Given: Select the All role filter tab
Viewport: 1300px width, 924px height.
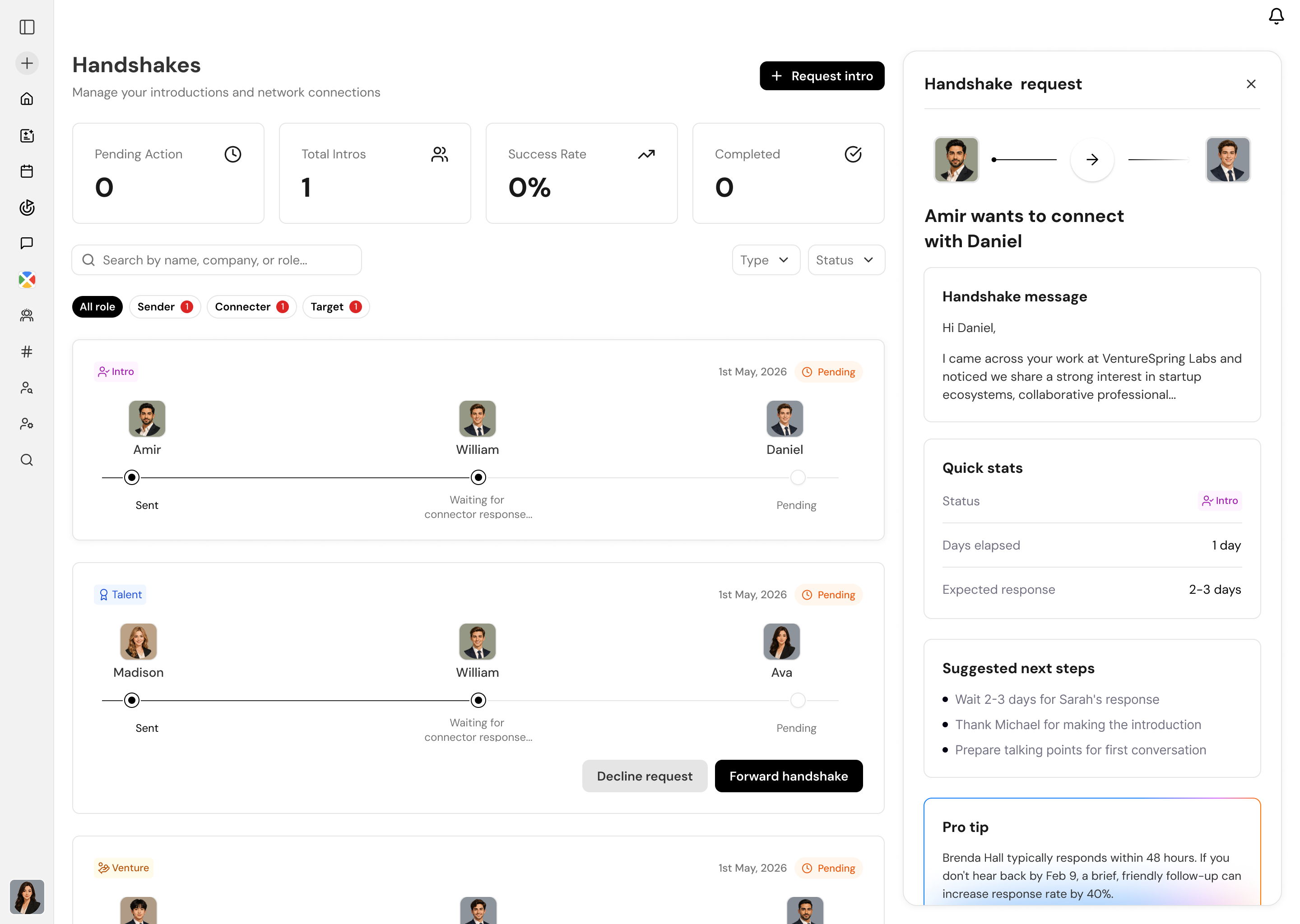Looking at the screenshot, I should (97, 307).
